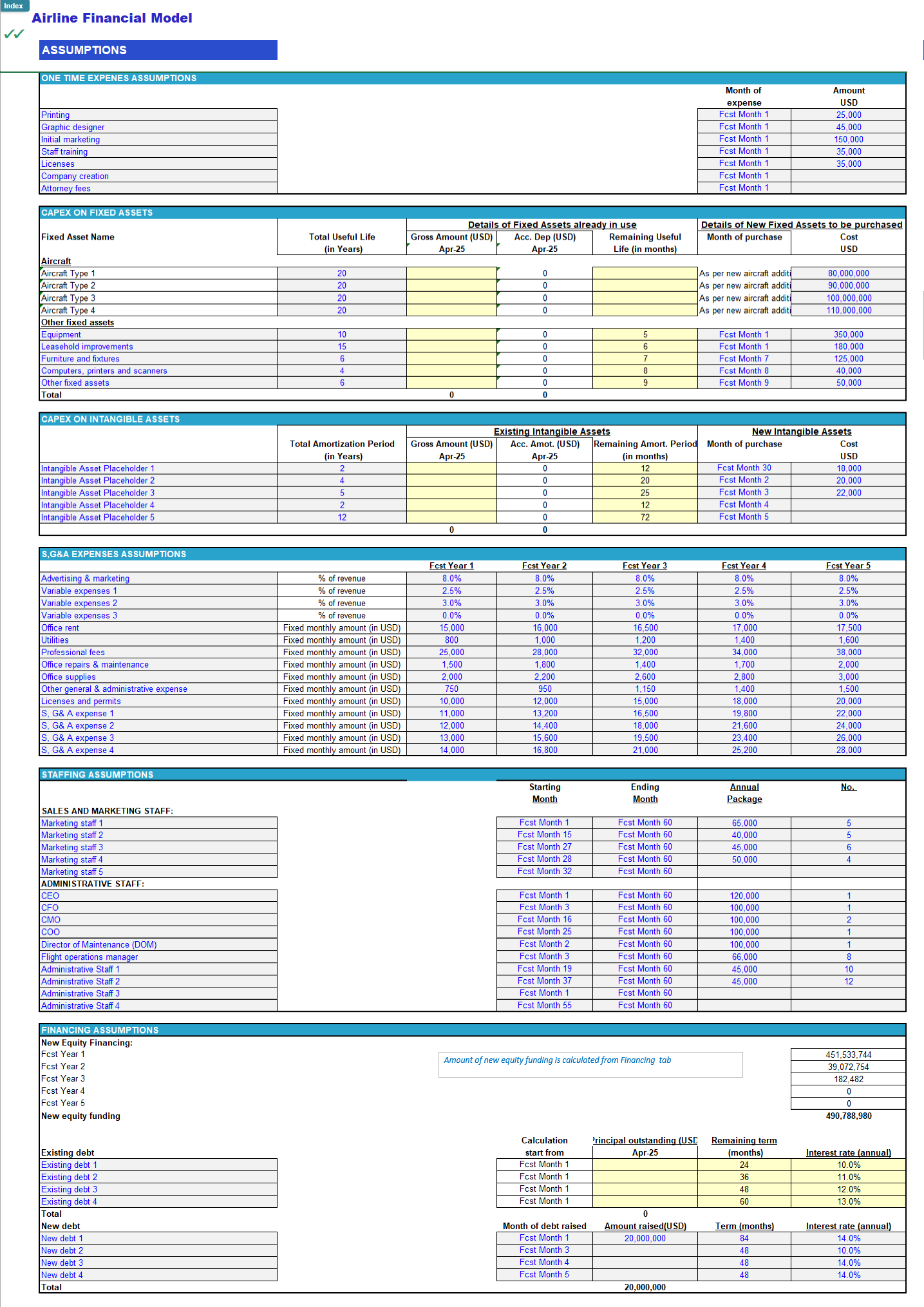Image resolution: width=924 pixels, height=1307 pixels.
Task: Select Advertising & marketing Year 1 8.0%
Action: pos(451,579)
